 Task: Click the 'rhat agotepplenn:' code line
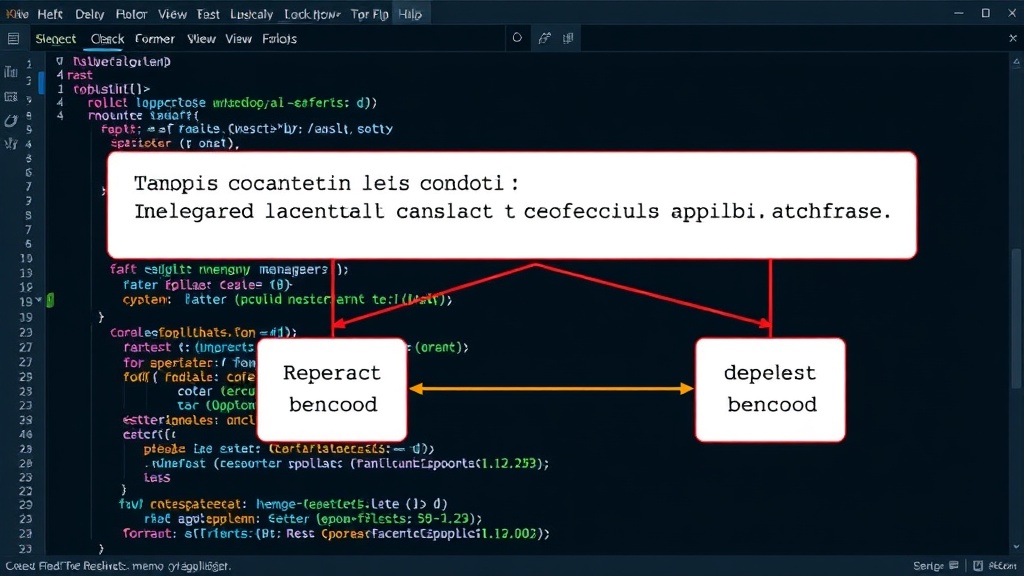(313, 519)
